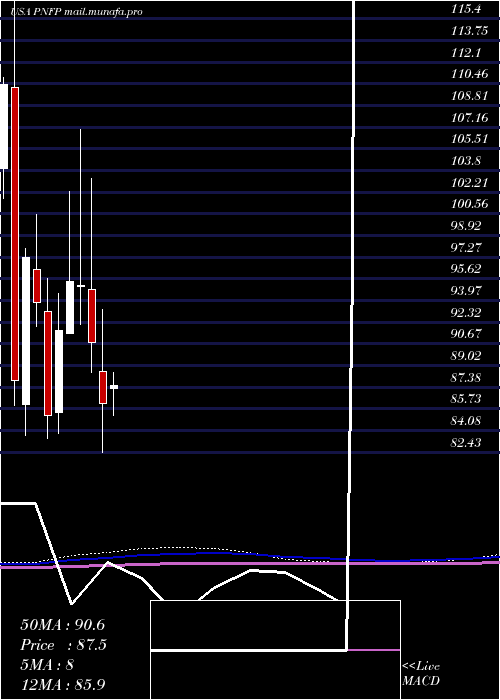Click the 113.75 price axis label

(x=469, y=31)
